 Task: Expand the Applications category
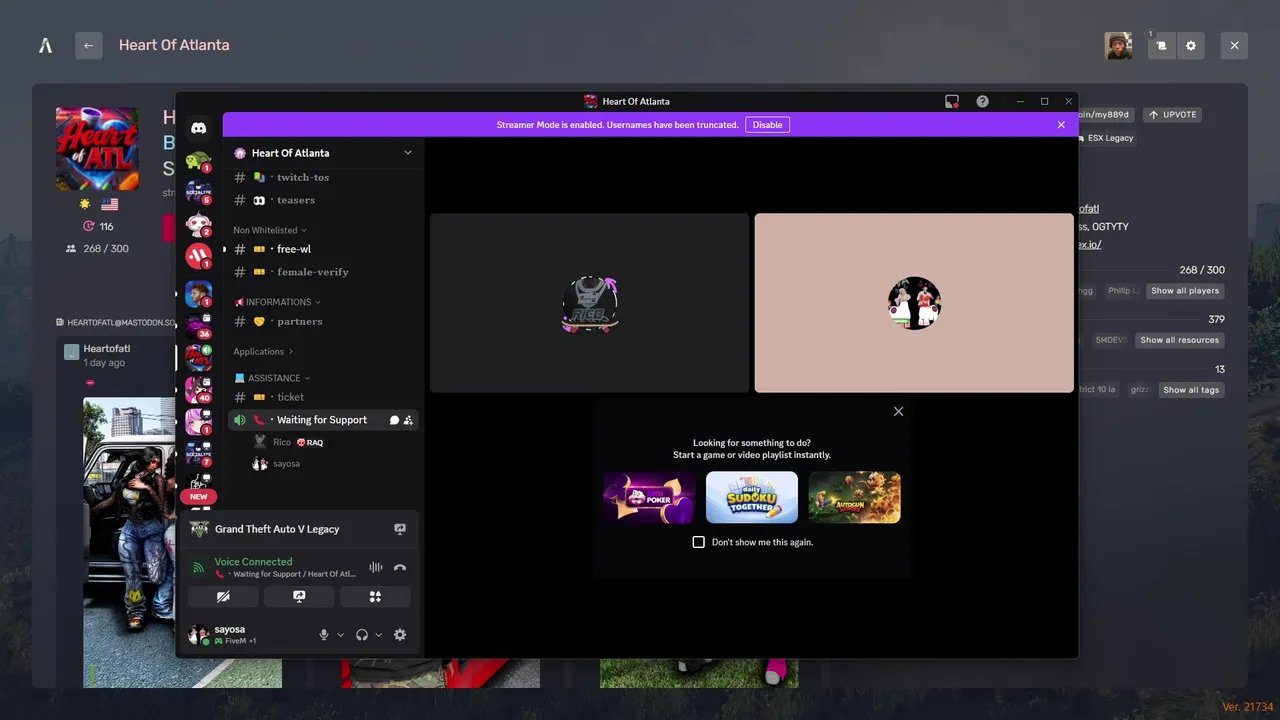[x=263, y=352]
